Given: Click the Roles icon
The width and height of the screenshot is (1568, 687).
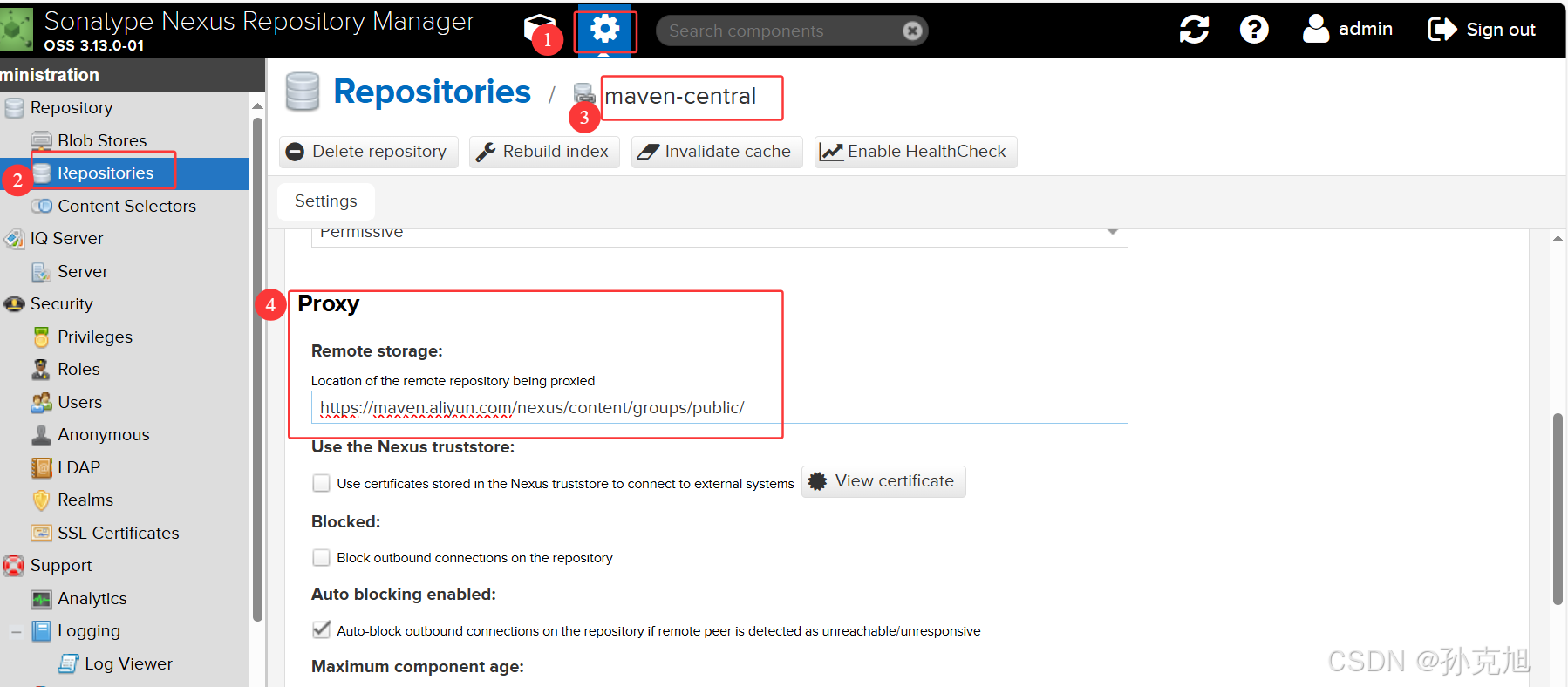Looking at the screenshot, I should point(41,369).
